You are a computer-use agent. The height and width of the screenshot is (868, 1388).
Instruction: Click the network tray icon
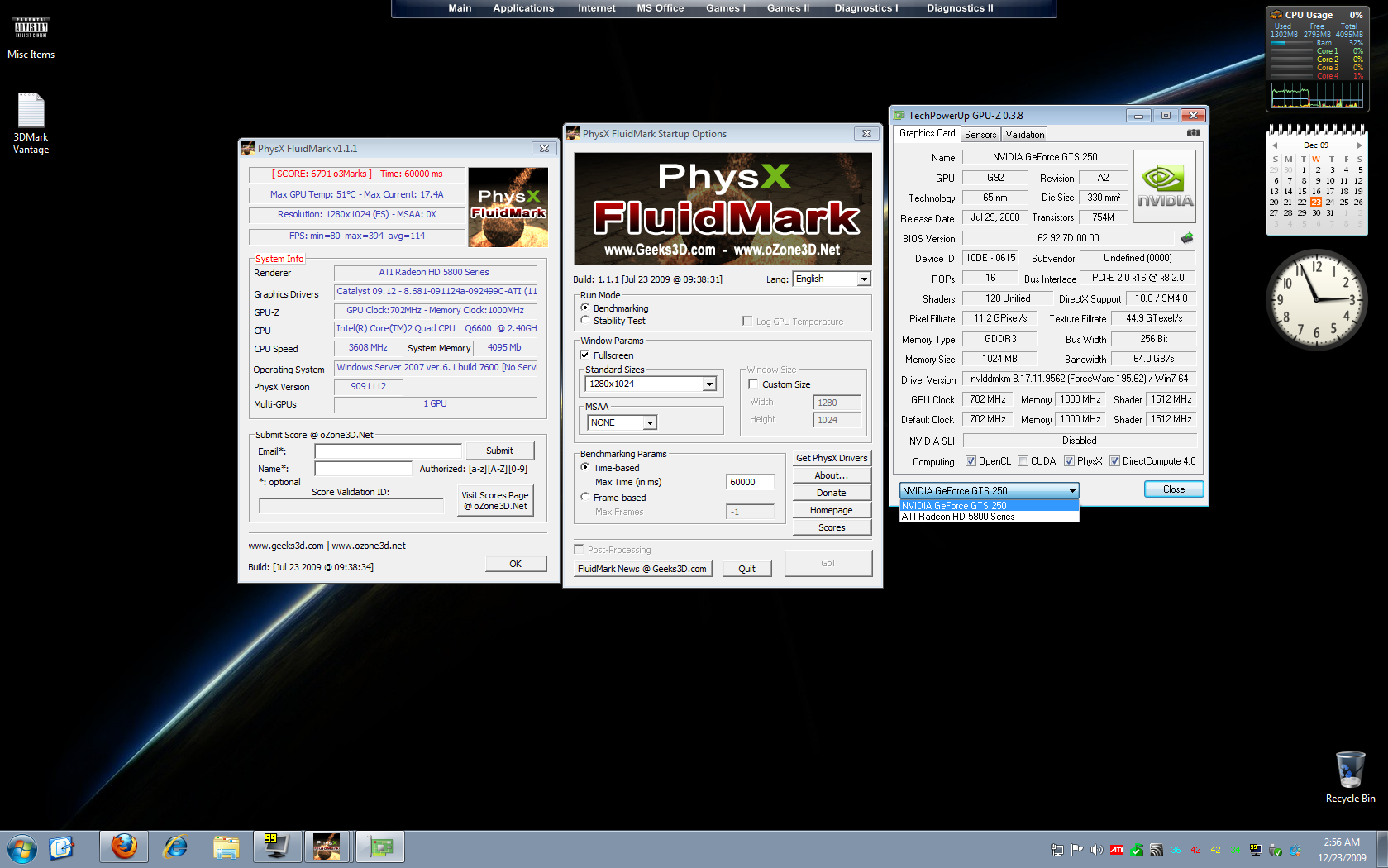click(1057, 849)
